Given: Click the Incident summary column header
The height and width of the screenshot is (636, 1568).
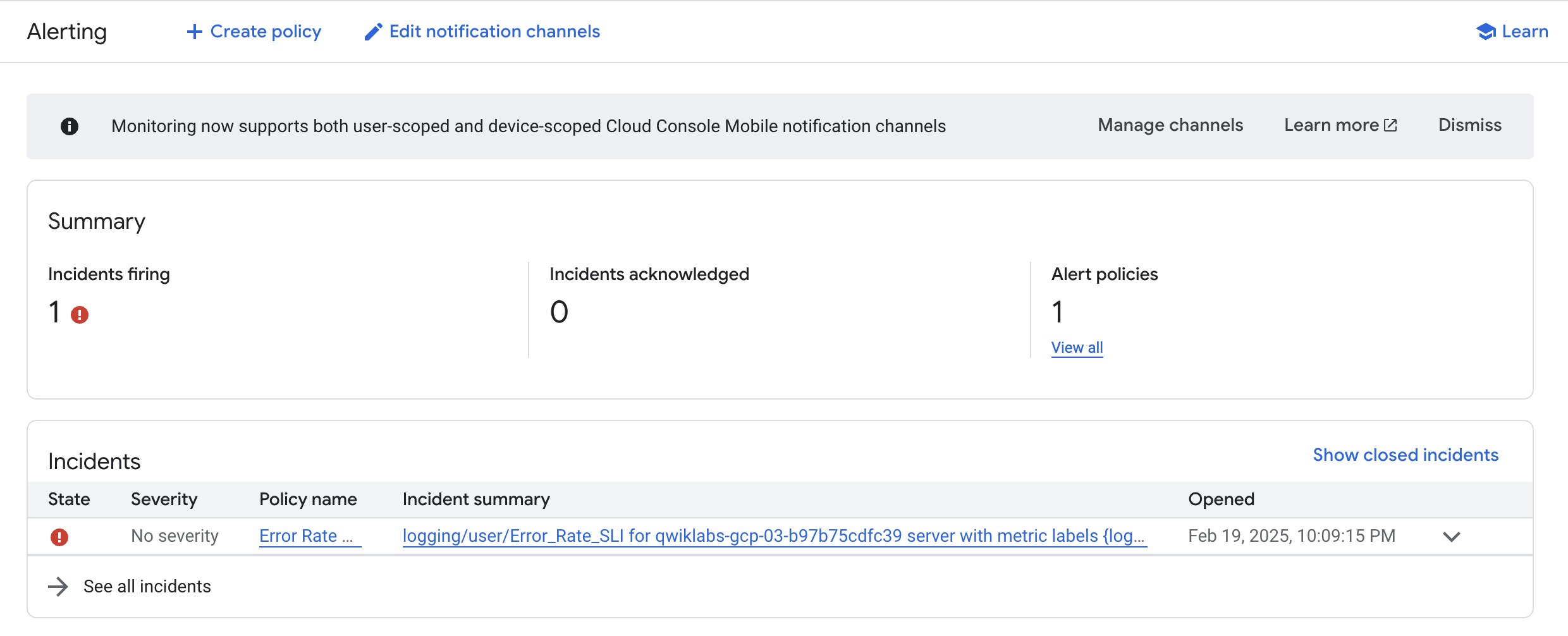Looking at the screenshot, I should point(476,499).
